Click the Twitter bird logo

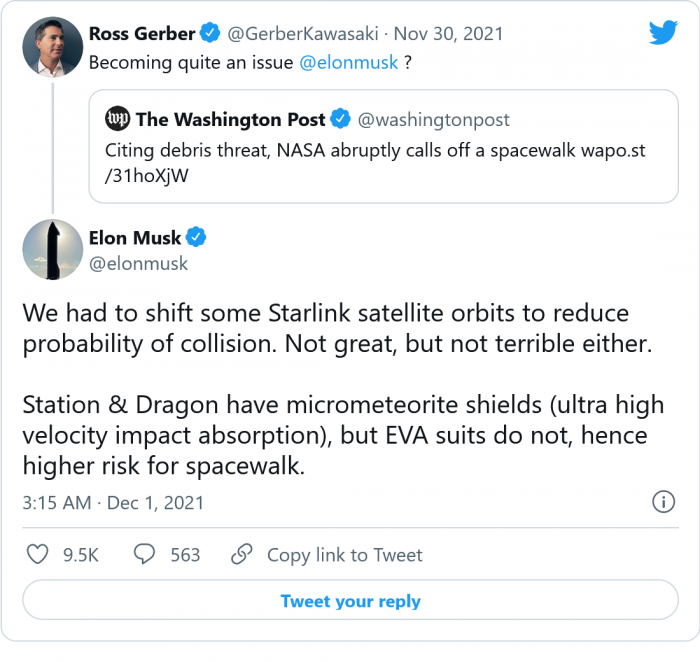coord(663,32)
